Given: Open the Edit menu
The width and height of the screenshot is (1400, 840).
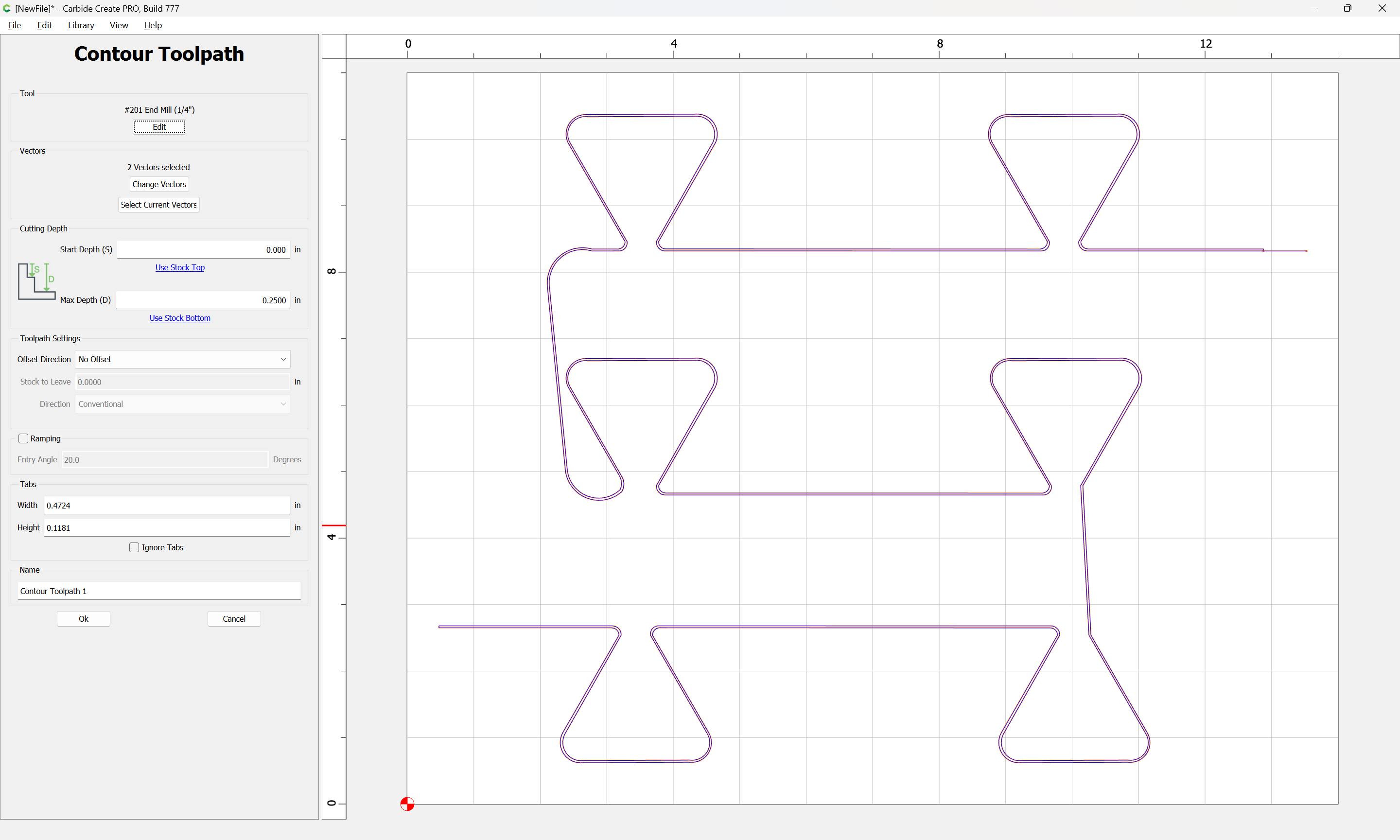Looking at the screenshot, I should (x=44, y=25).
